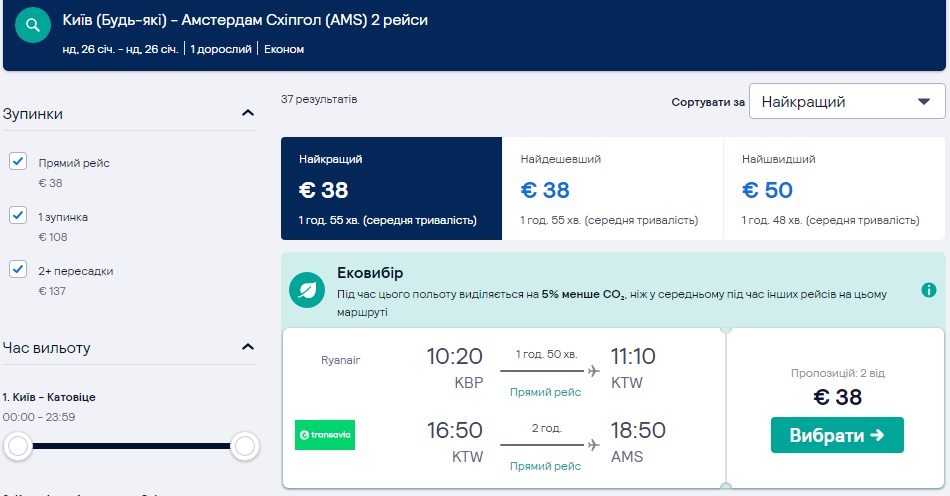
Task: Toggle the 1 зупинка checkbox
Action: click(x=18, y=215)
